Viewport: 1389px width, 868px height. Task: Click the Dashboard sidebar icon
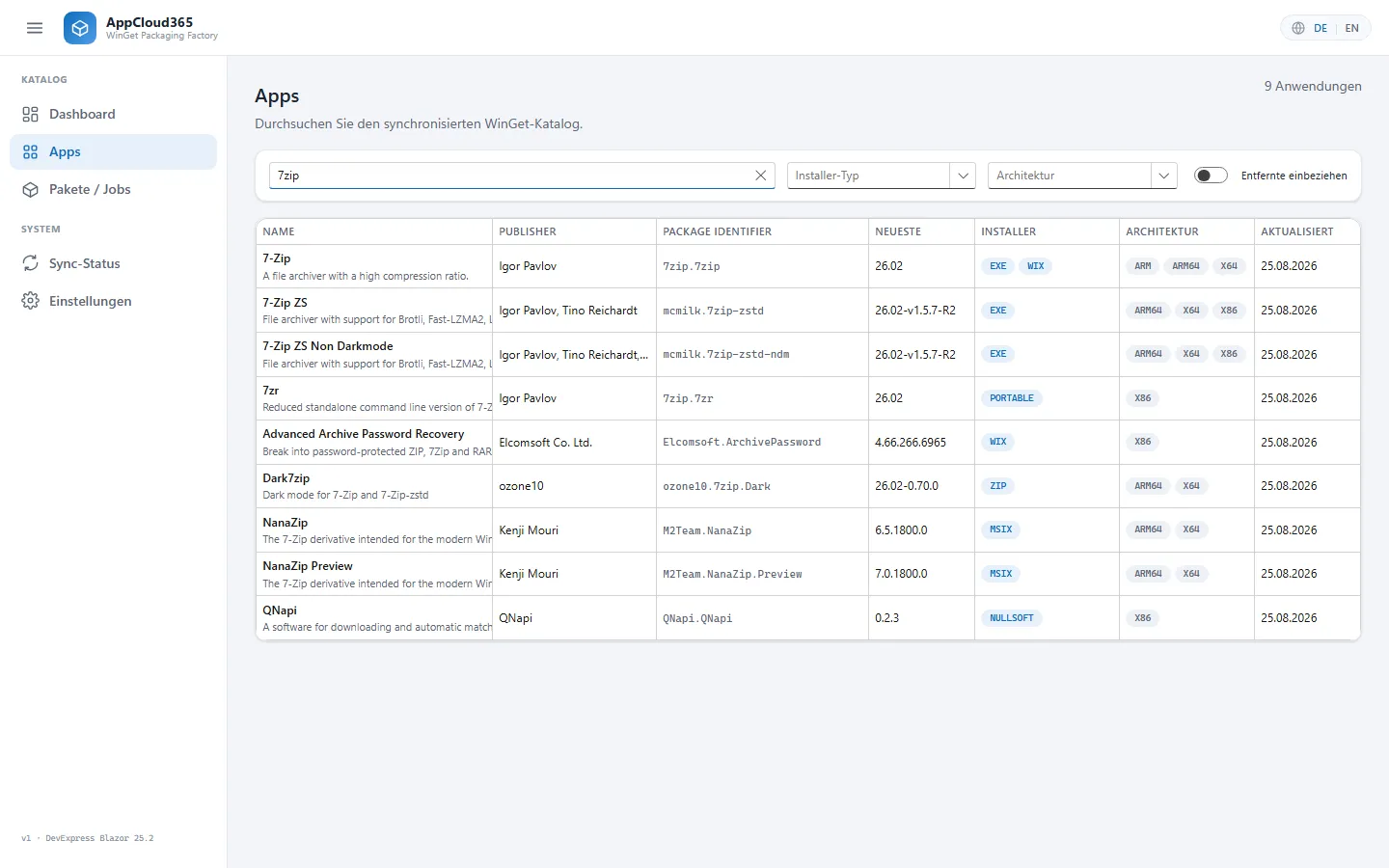point(31,114)
